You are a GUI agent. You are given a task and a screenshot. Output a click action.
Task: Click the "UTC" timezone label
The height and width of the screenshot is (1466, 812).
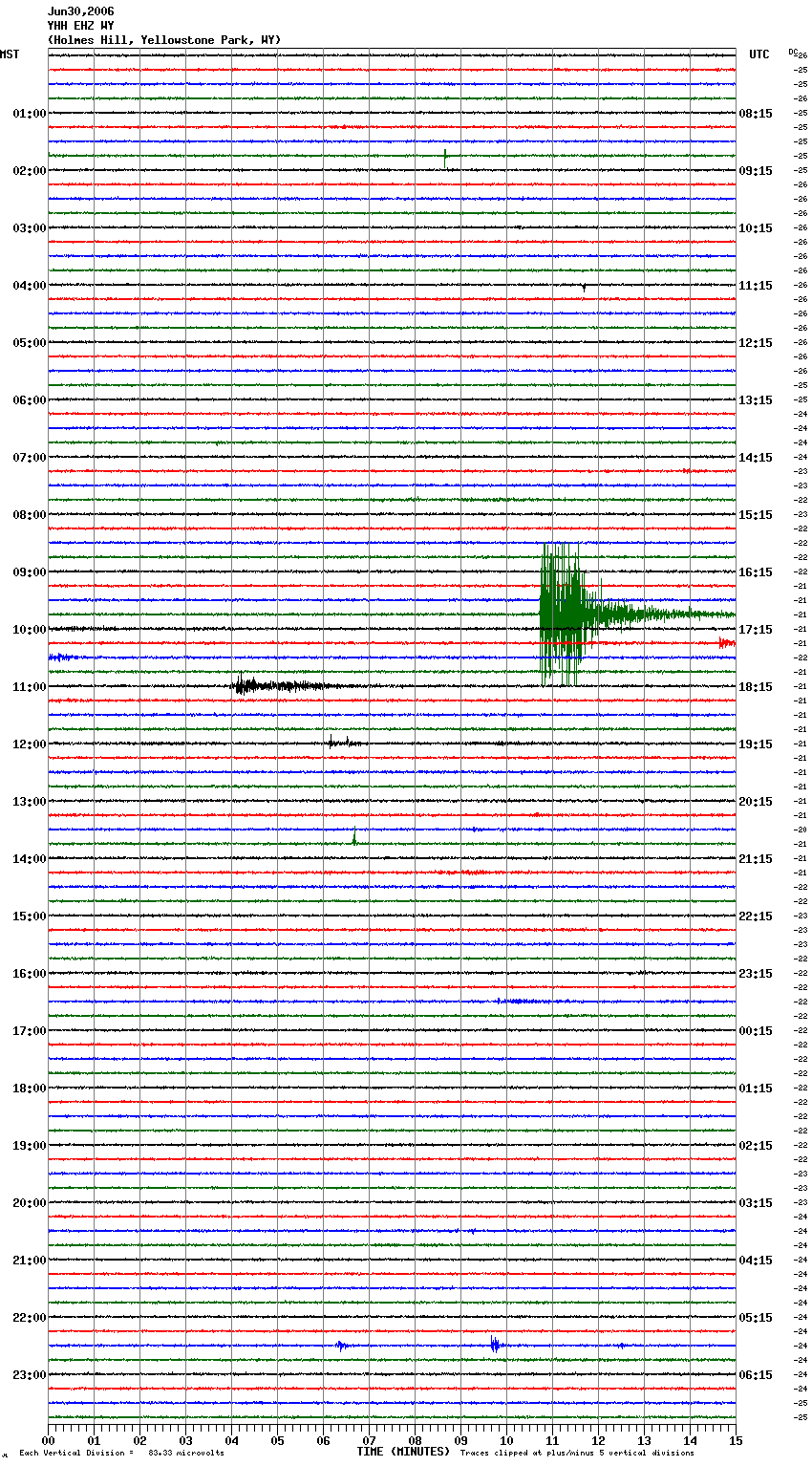coord(759,54)
